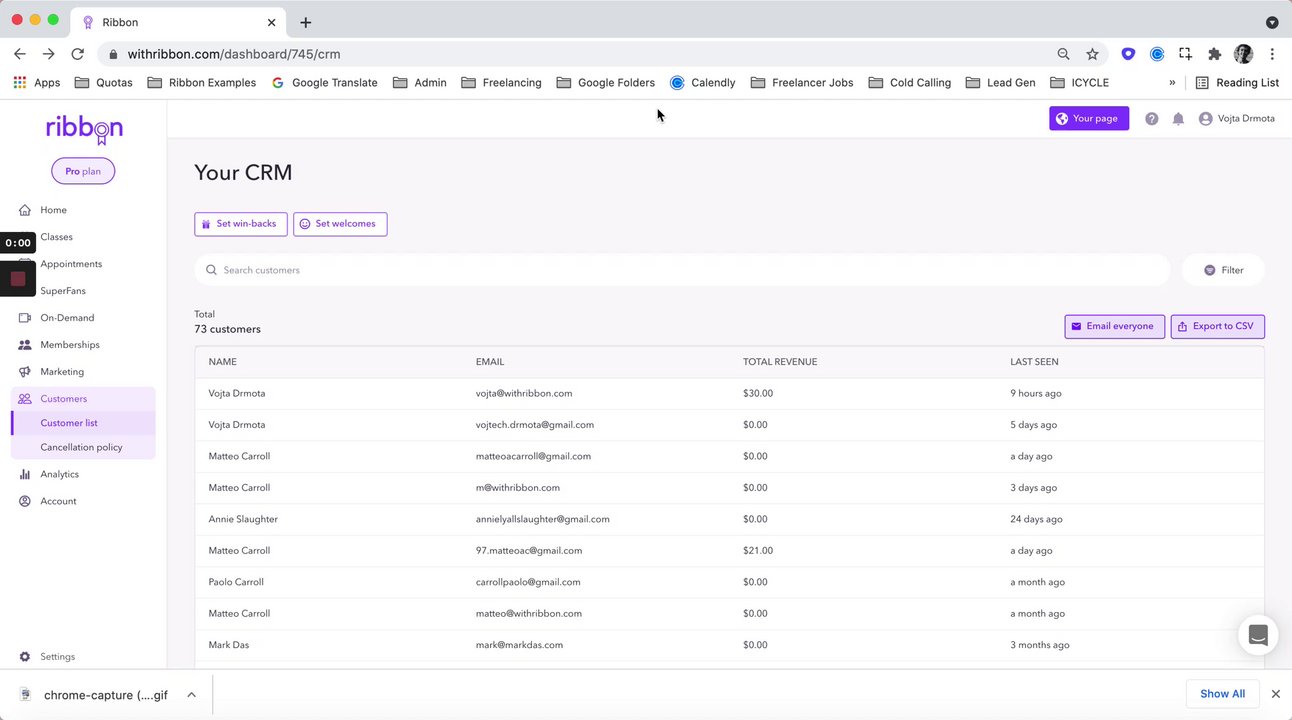1292x720 pixels.
Task: Click the zoom magnifier icon in the address bar
Action: (1063, 54)
